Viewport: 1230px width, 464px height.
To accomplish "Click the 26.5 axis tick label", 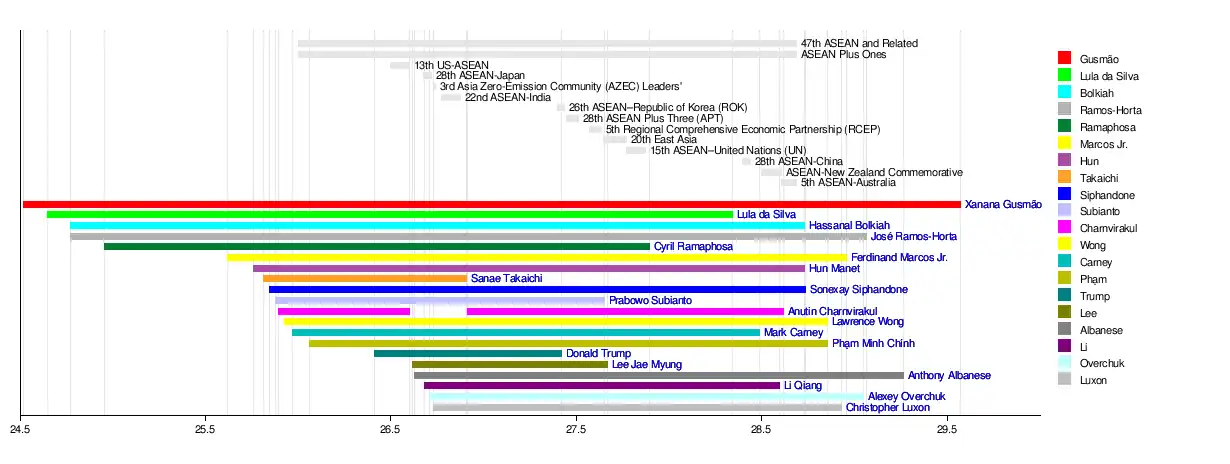I will (391, 430).
